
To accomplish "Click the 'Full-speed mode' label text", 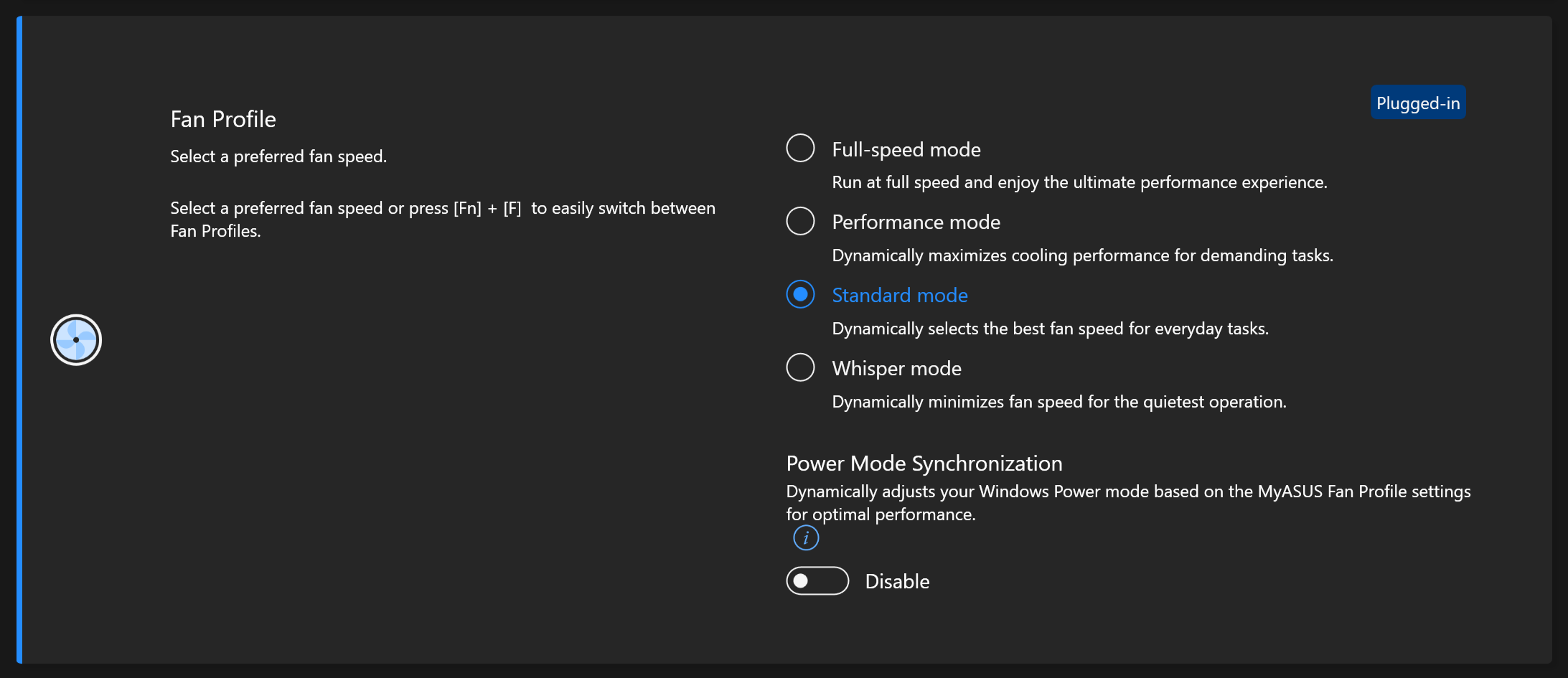I will 906,149.
